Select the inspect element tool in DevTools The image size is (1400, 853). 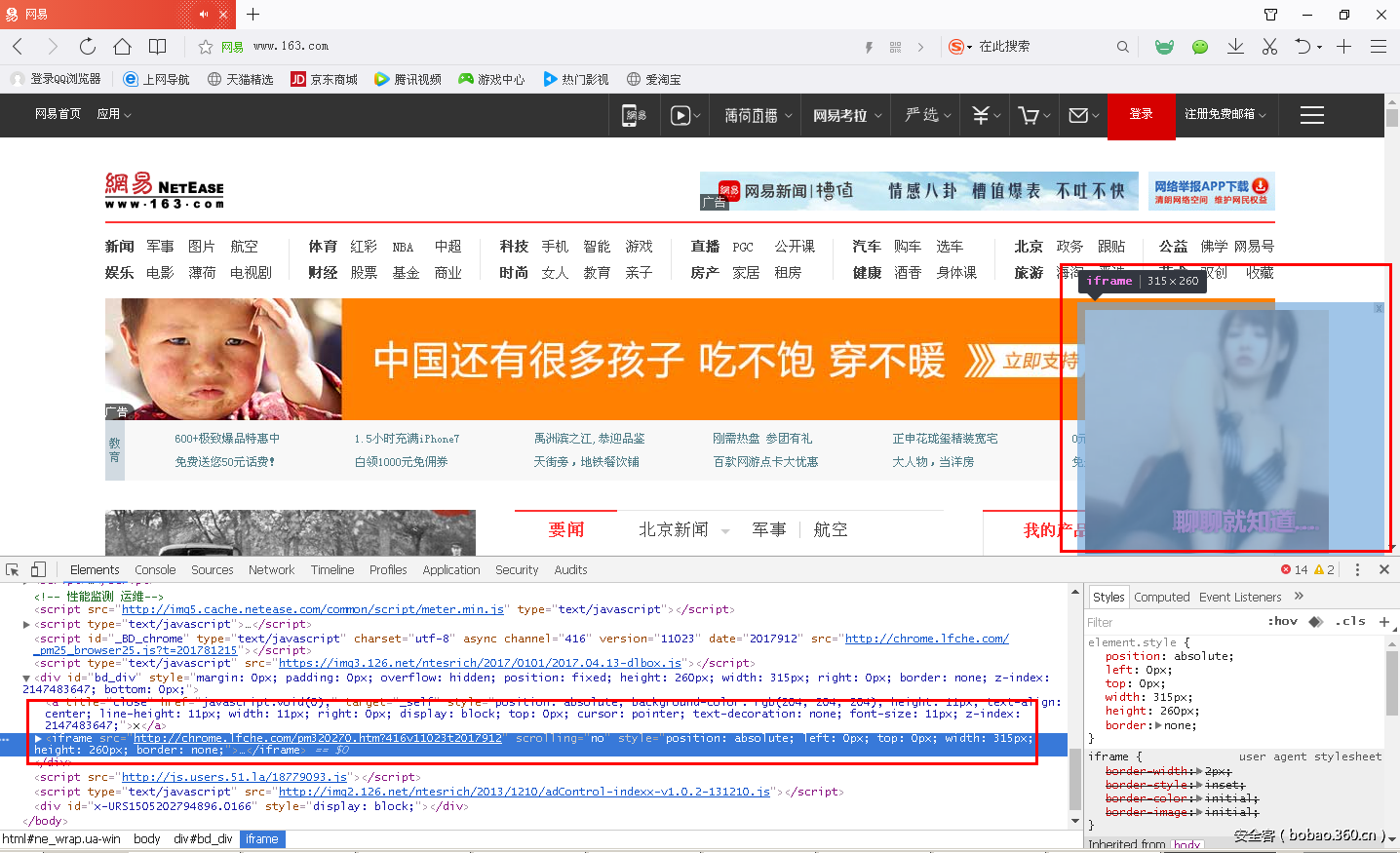(x=14, y=568)
